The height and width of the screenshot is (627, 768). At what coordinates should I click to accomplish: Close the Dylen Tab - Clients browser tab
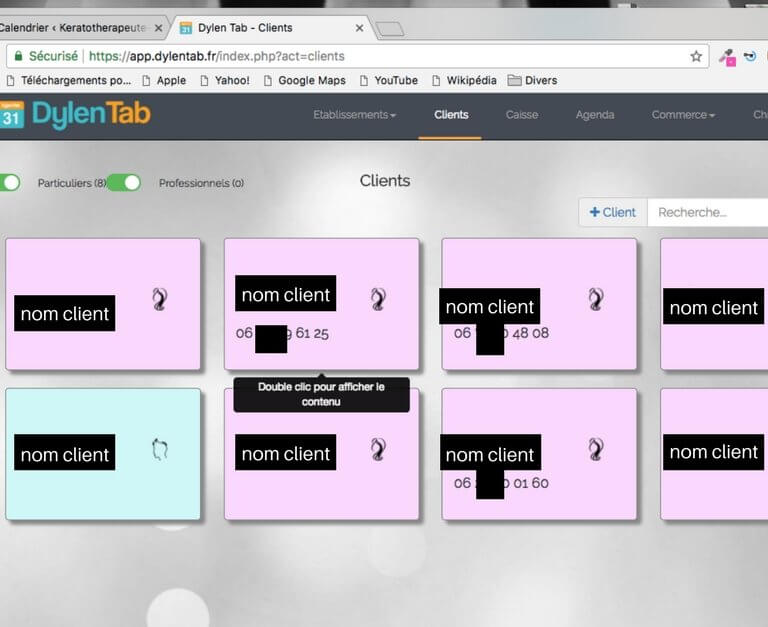click(358, 28)
